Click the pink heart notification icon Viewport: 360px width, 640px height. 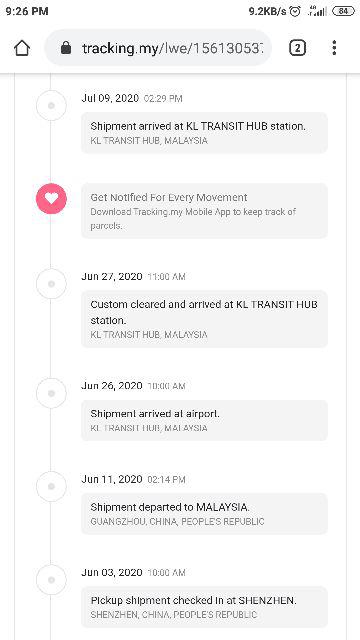51,198
